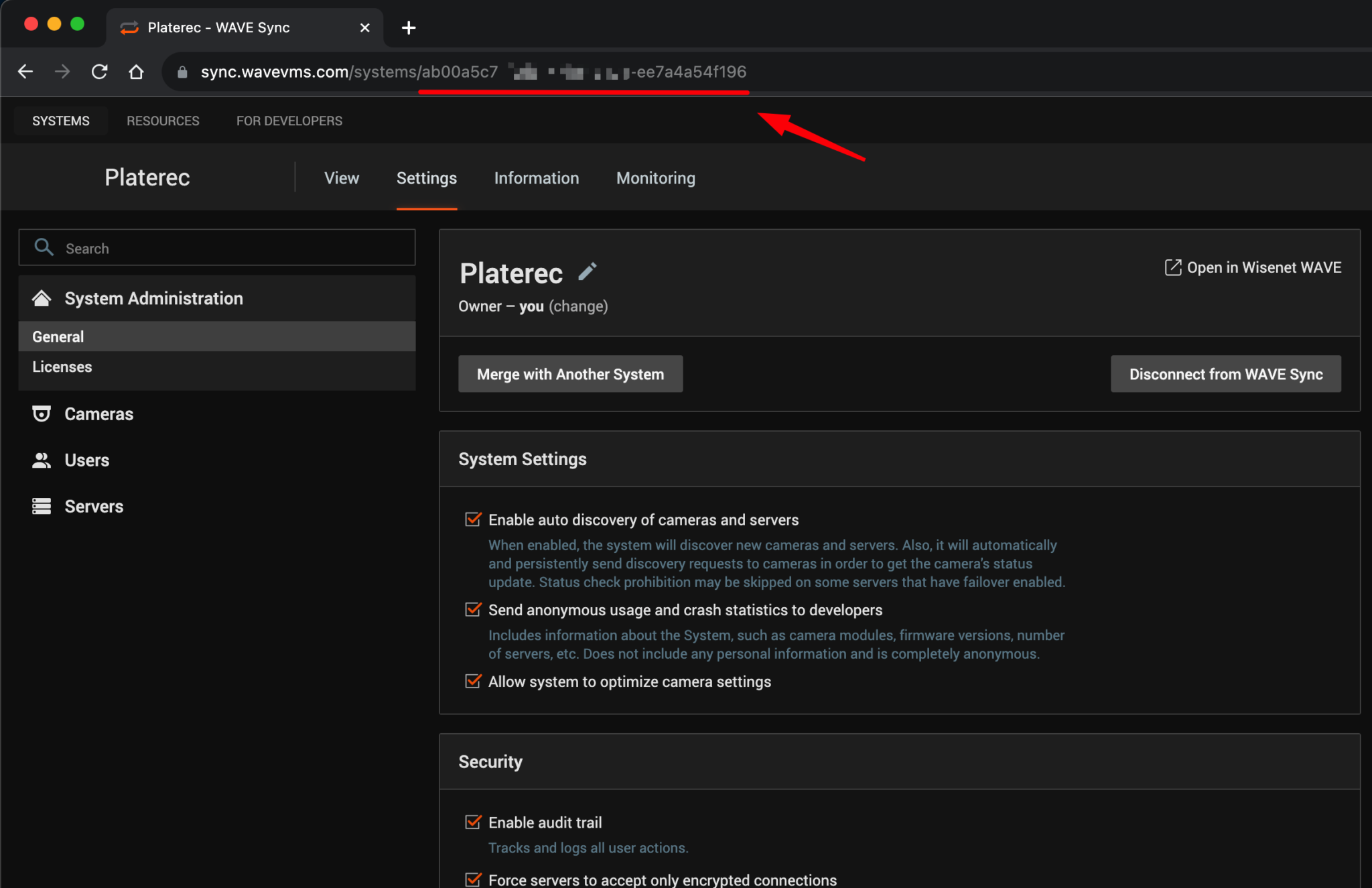Click the Servers sidebar icon

pos(42,506)
